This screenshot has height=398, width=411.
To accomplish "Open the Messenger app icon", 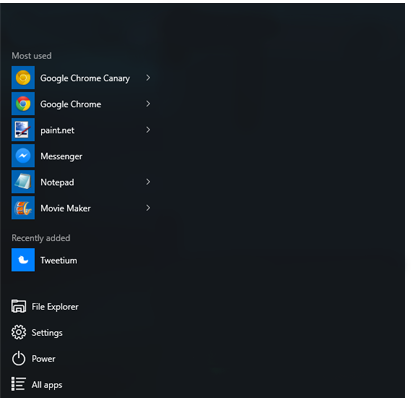I will (23, 156).
